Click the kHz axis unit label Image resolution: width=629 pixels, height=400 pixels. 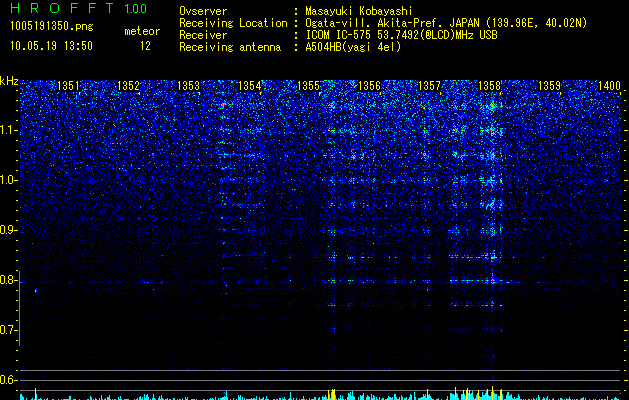tap(9, 81)
